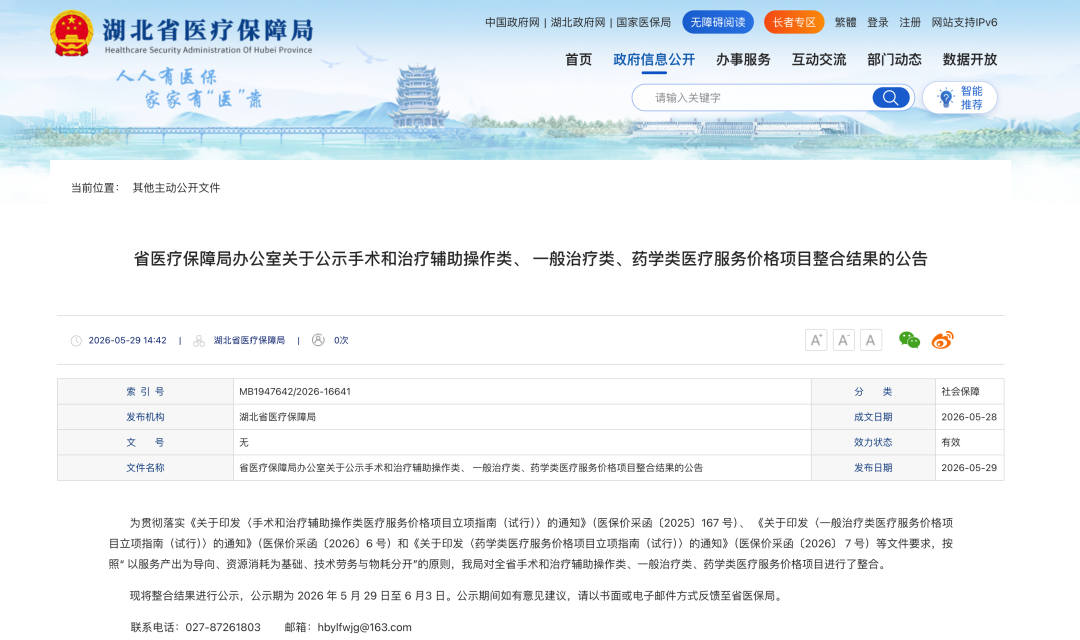Open the 国家医保局 link
The height and width of the screenshot is (640, 1080).
(x=643, y=22)
